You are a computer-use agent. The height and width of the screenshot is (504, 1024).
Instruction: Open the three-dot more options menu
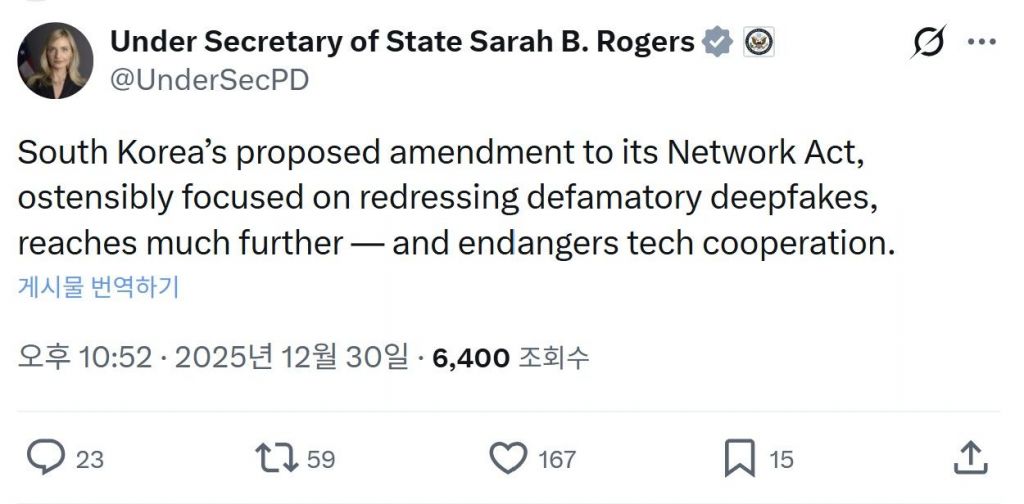click(x=981, y=42)
